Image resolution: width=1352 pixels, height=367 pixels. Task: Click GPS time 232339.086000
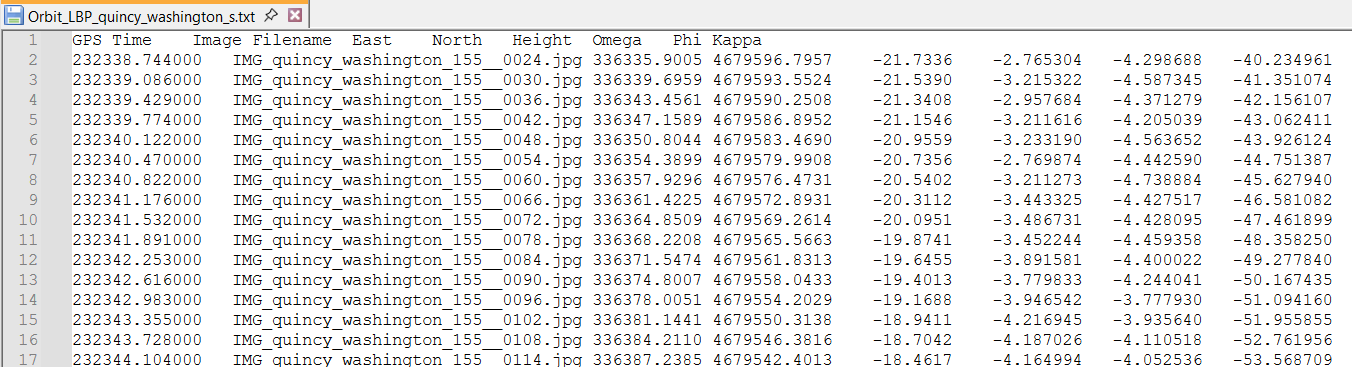click(137, 80)
